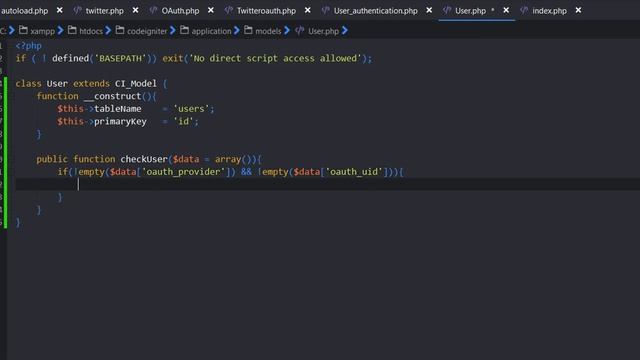Open the application breadcrumb folder
Viewport: 640px width, 360px height.
211,31
